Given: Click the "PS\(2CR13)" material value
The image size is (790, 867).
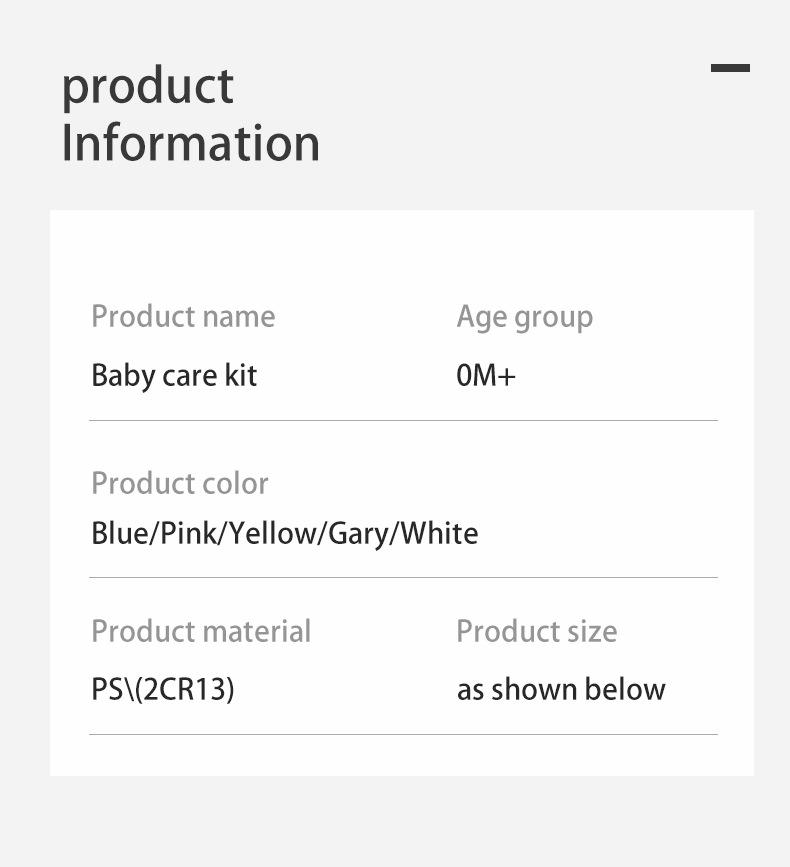Looking at the screenshot, I should [x=162, y=690].
